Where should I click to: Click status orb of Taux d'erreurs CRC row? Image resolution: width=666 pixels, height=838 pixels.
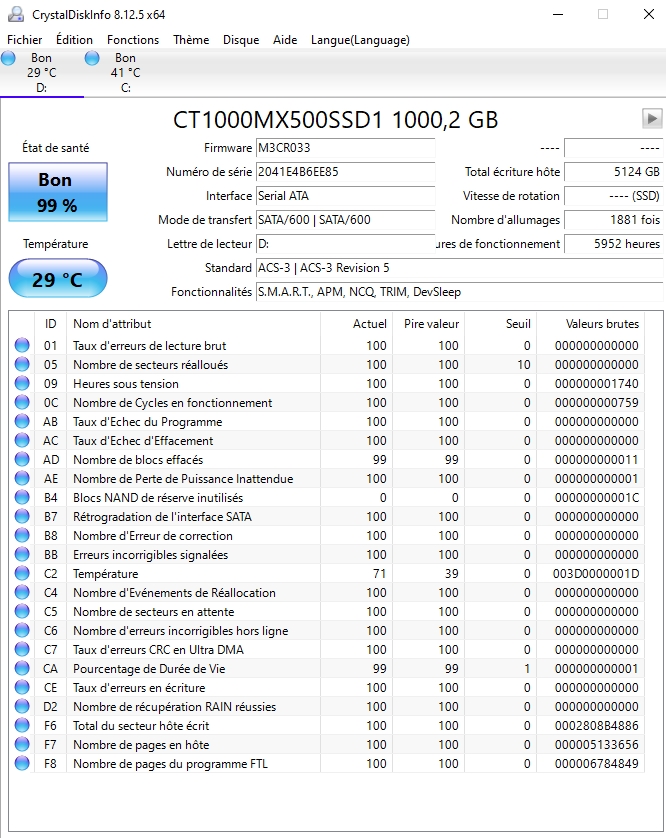(x=22, y=649)
